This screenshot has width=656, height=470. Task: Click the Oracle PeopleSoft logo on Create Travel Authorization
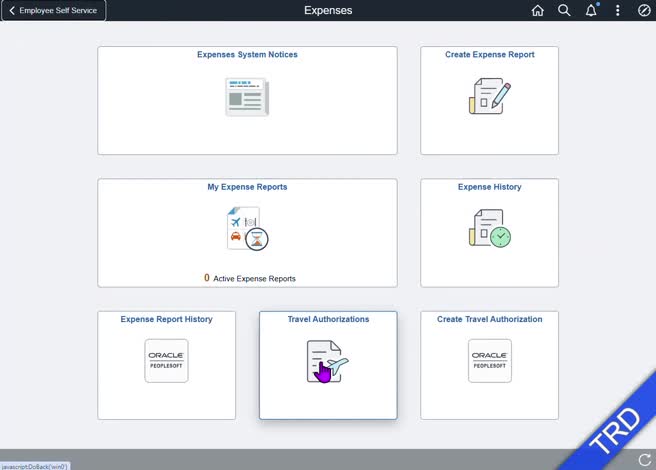point(489,361)
